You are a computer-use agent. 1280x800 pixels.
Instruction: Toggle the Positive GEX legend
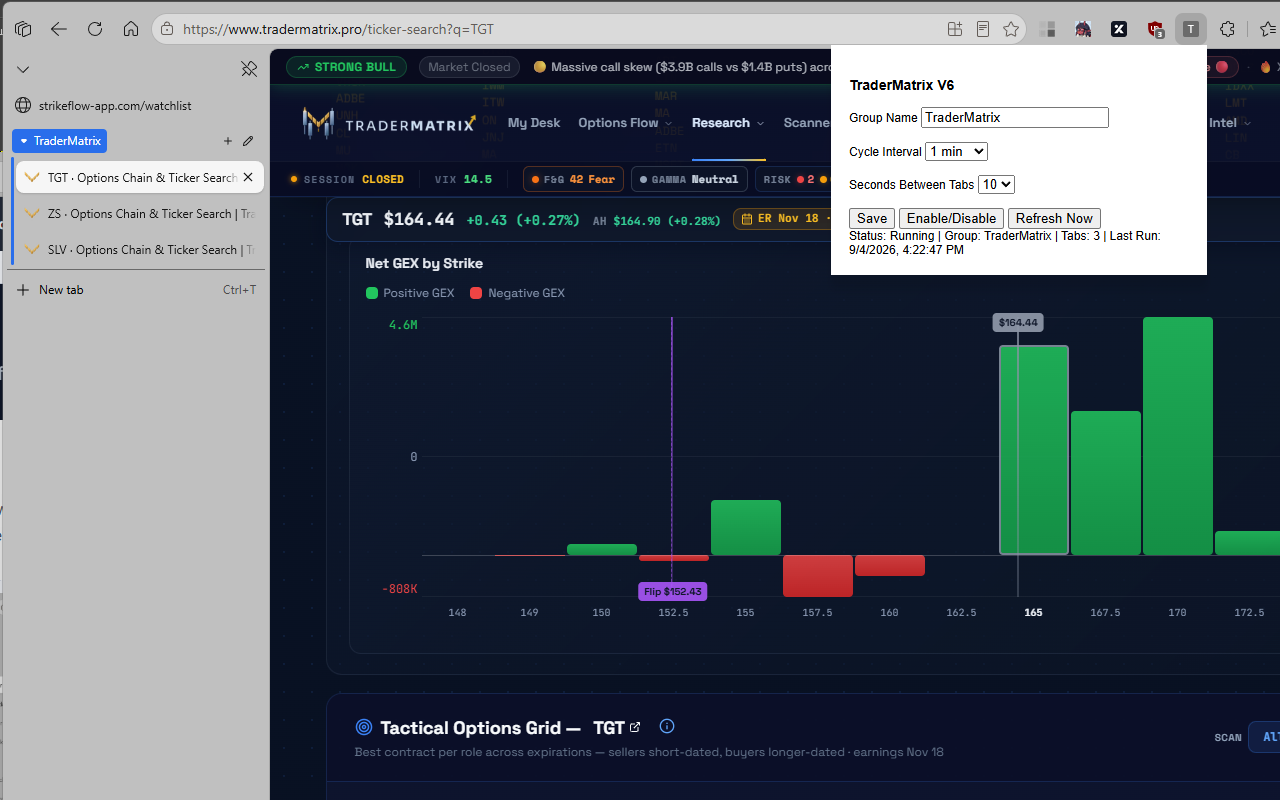[410, 293]
